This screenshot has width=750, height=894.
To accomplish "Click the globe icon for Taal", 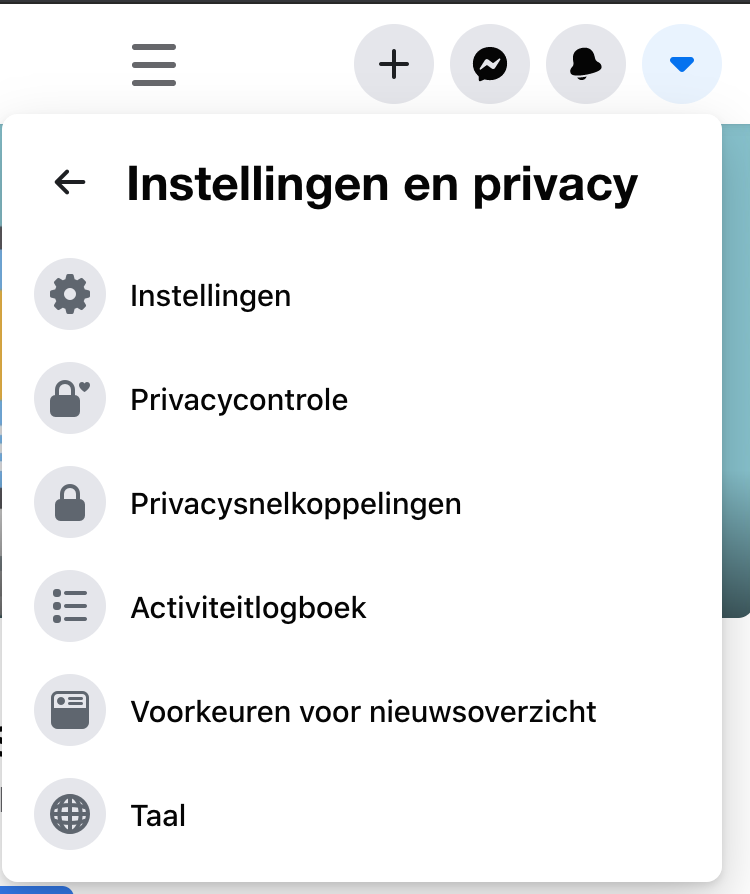I will coord(70,815).
